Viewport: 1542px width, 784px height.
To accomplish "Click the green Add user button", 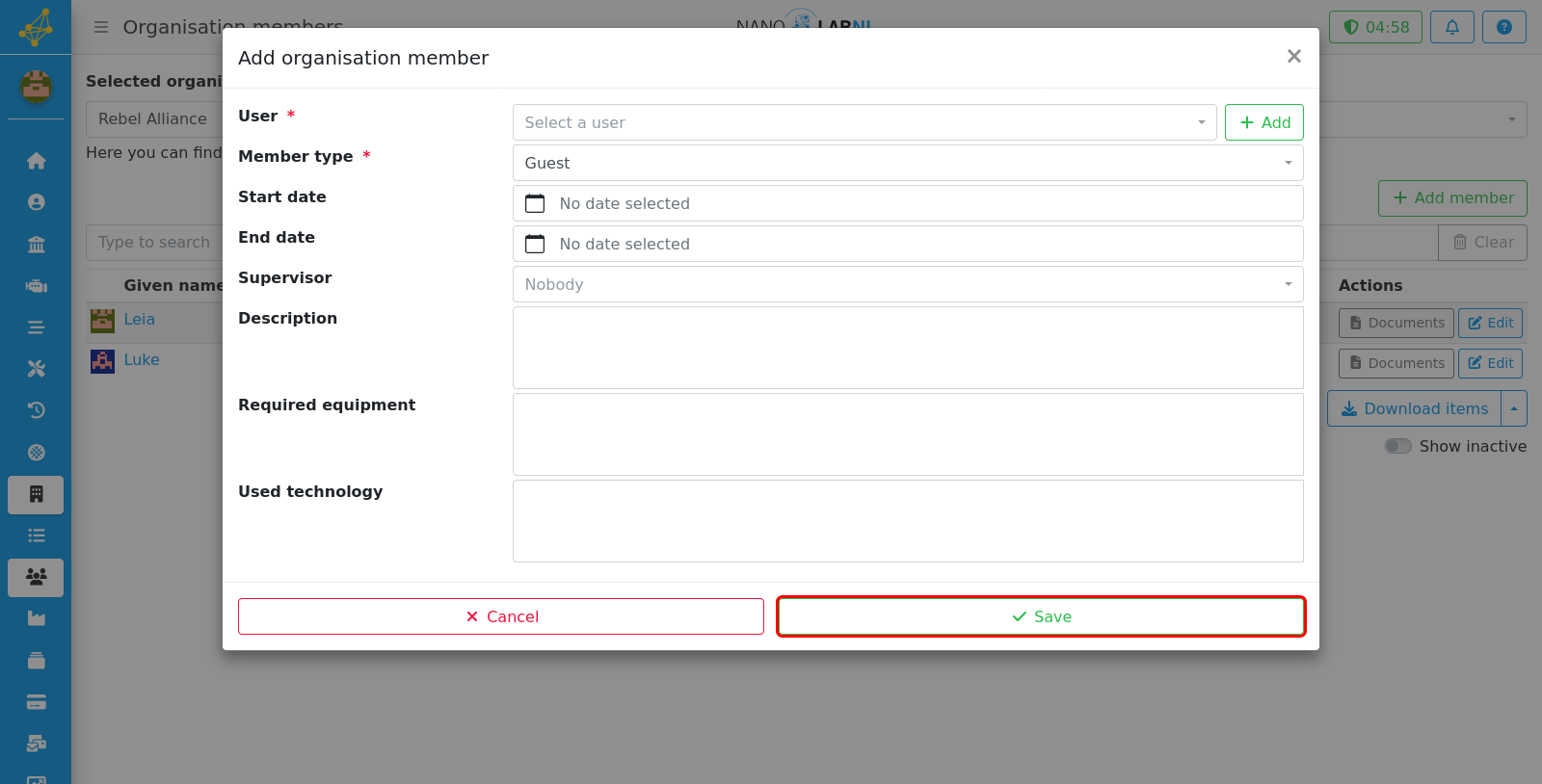I will 1264,122.
